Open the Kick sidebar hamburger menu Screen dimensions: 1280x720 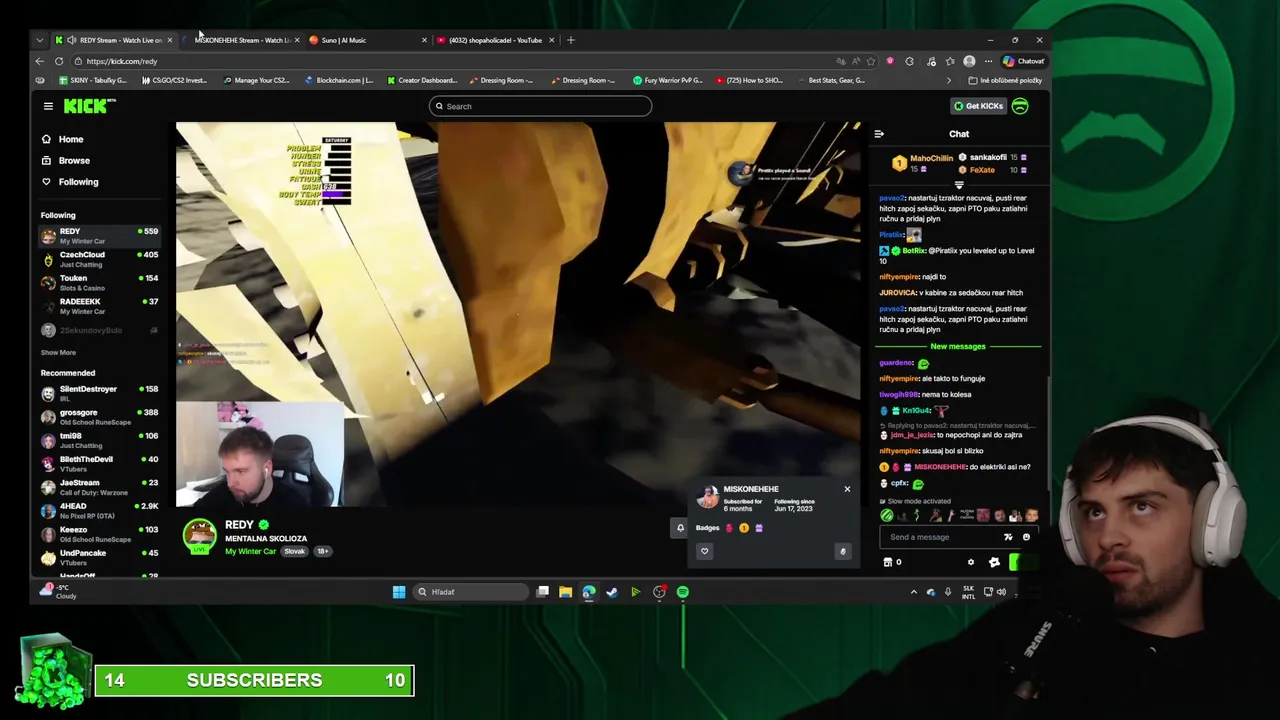[48, 106]
